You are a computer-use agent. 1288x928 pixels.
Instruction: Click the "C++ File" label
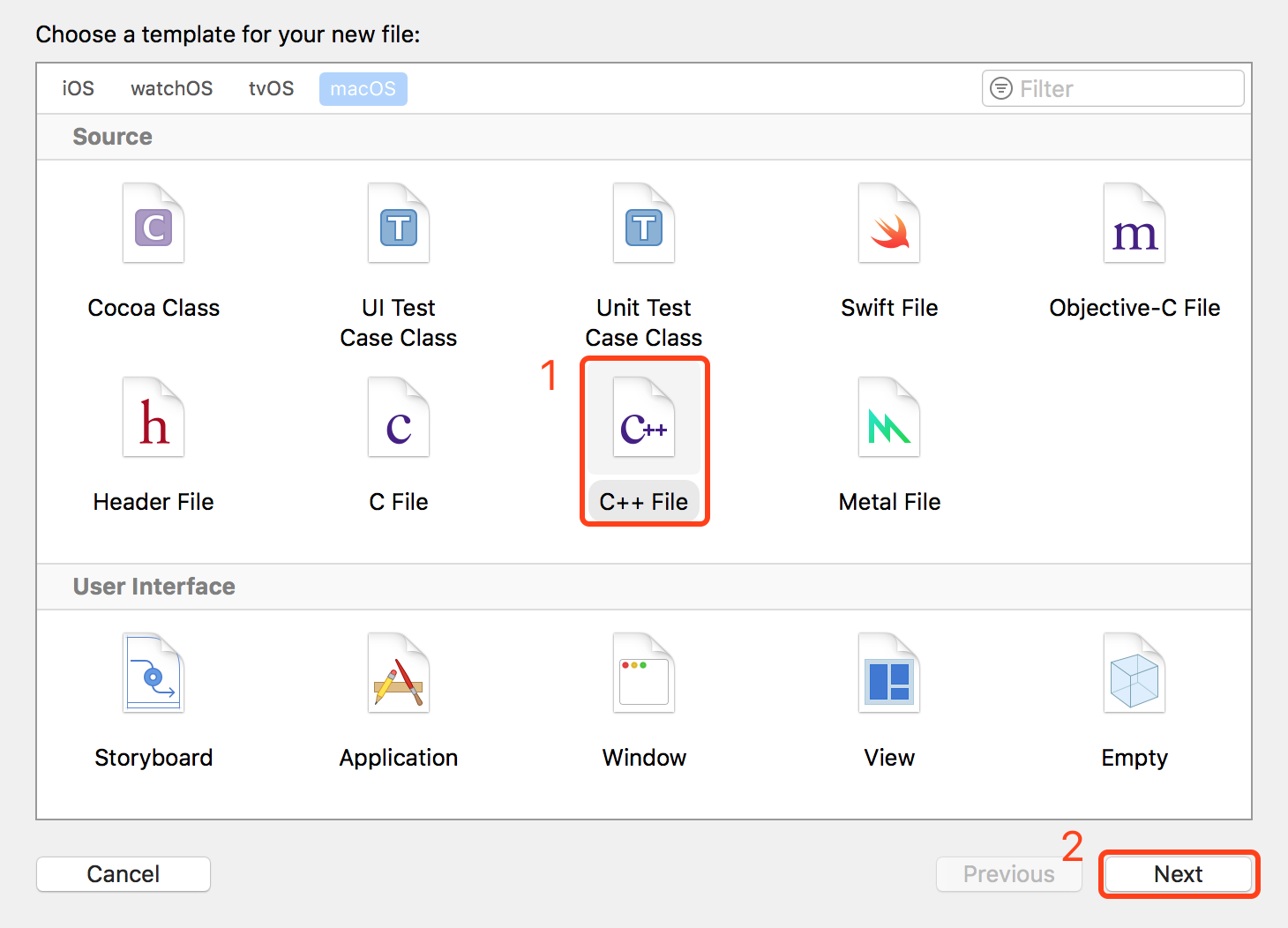point(644,502)
